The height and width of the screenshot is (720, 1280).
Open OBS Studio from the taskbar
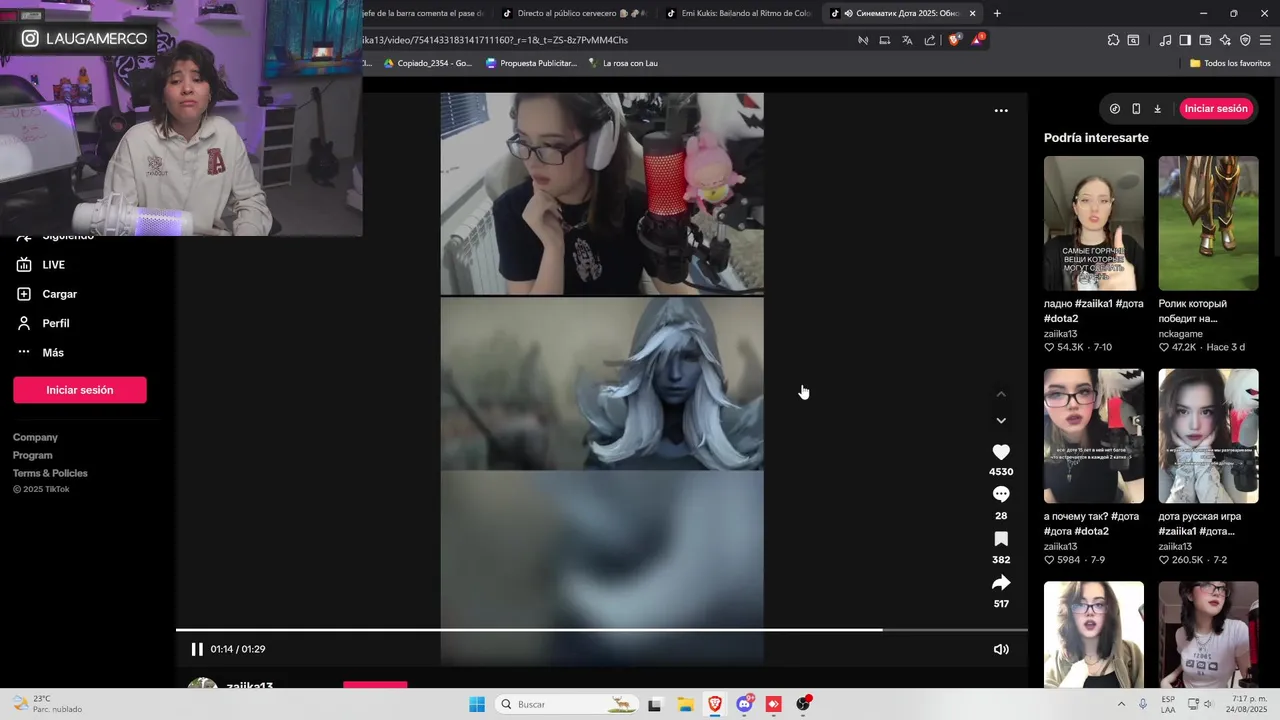[x=803, y=704]
